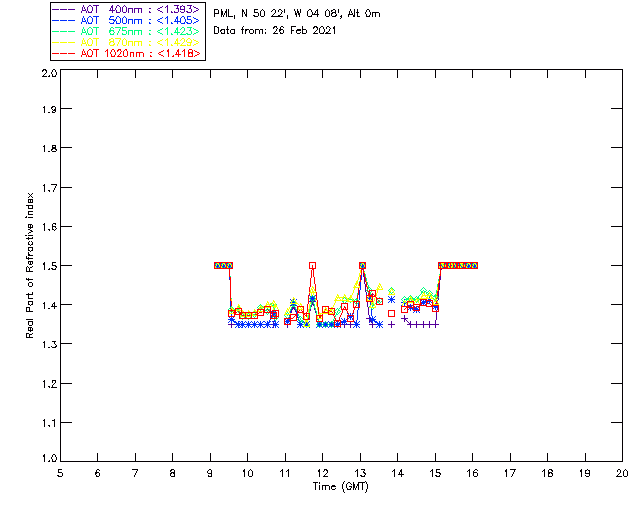Image resolution: width=640 pixels, height=512 pixels.
Task: Click the 1.6 y-axis tick label
Action: [49, 227]
